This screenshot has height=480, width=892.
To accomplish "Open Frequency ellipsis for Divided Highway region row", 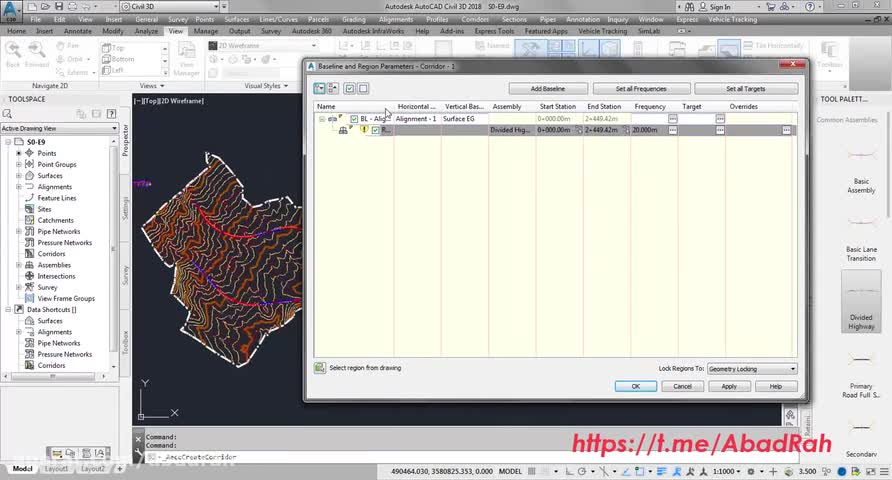I will point(672,130).
